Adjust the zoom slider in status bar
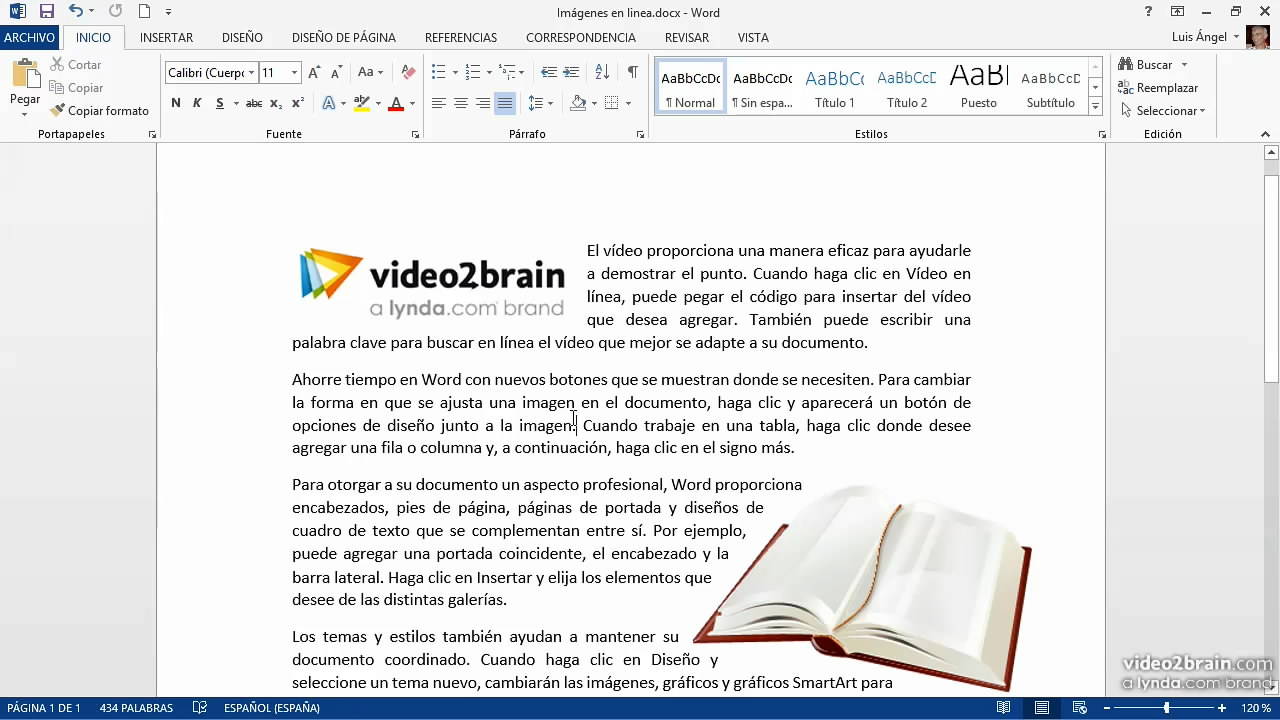 tap(1166, 708)
